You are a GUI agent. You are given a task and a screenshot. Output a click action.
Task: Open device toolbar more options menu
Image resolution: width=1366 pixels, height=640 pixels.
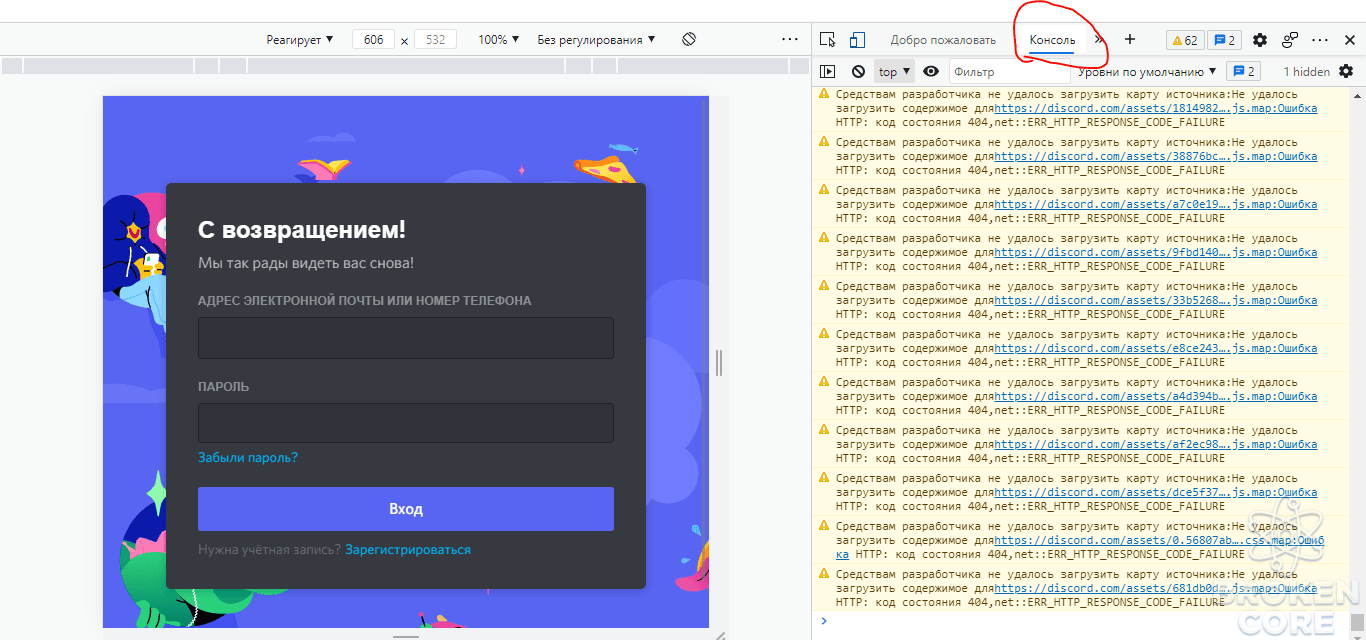[x=790, y=40]
